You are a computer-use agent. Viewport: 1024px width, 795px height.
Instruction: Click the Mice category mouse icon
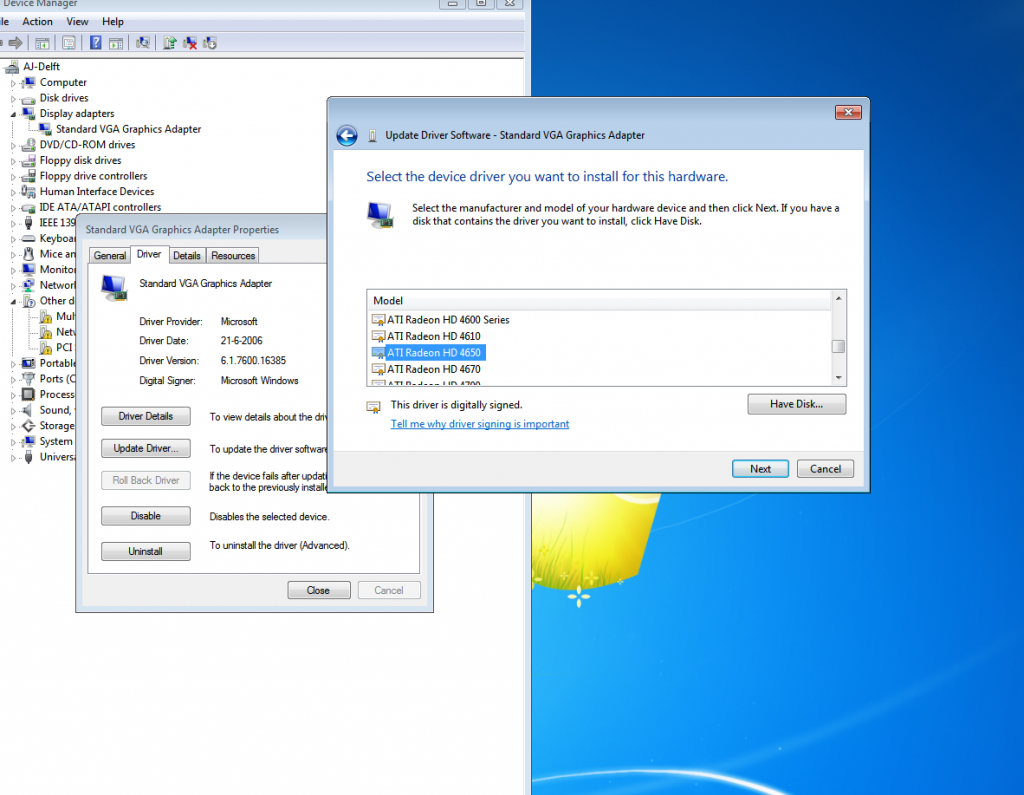[28, 254]
